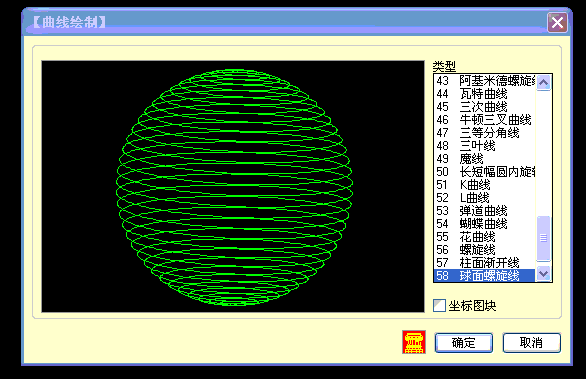Choose 53 弹道曲线 from the list

485,210
